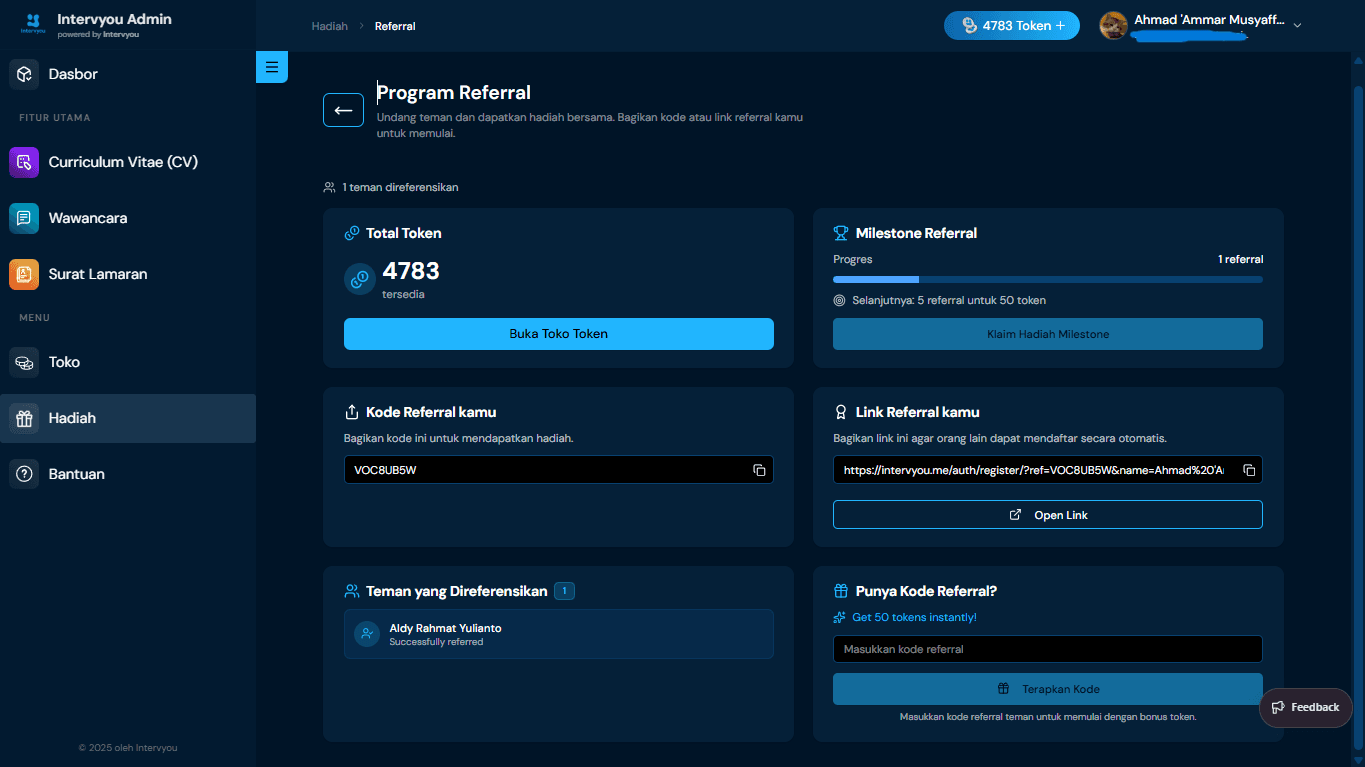Click the user avatar picture
1365x767 pixels.
pos(1114,25)
